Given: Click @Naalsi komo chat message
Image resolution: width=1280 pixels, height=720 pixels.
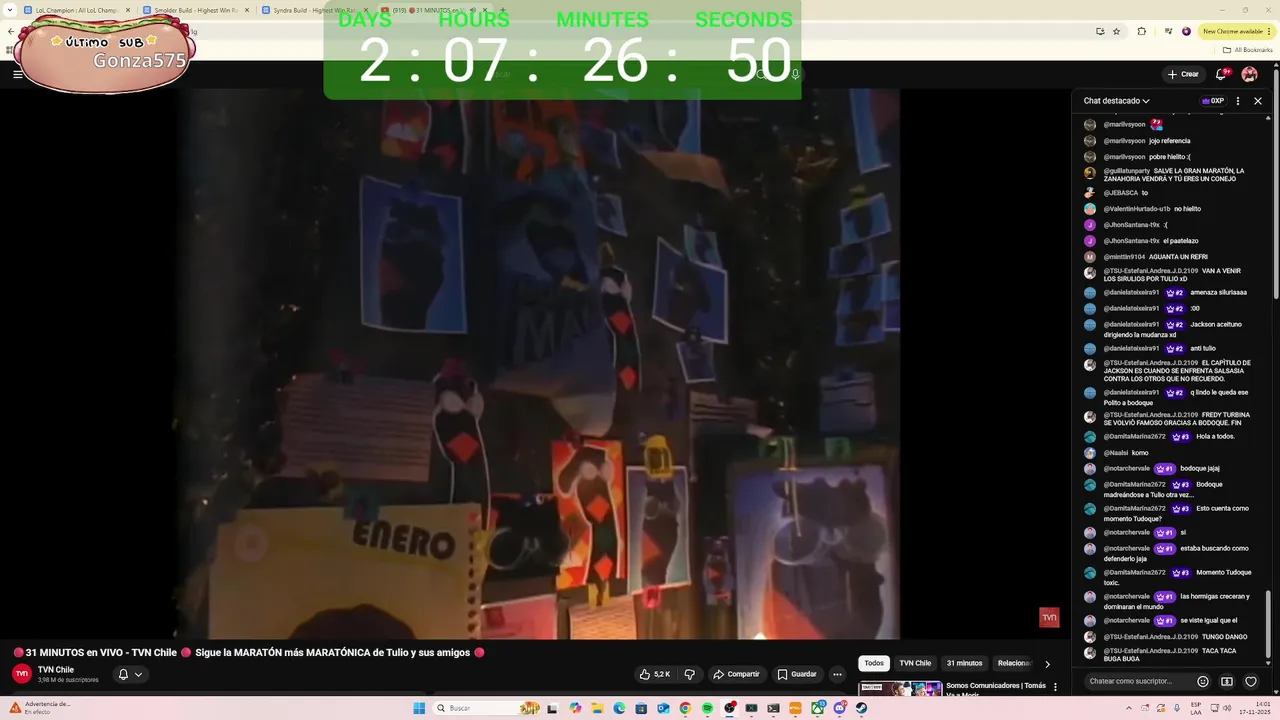Looking at the screenshot, I should tap(1126, 453).
